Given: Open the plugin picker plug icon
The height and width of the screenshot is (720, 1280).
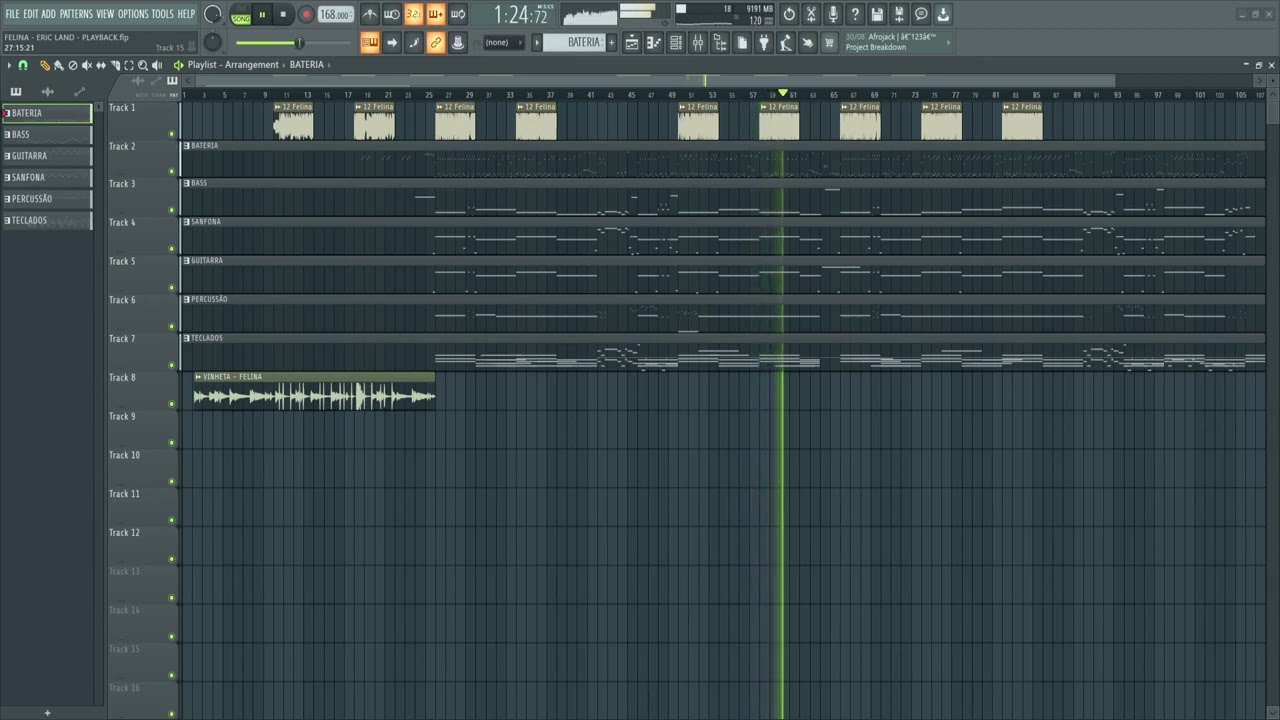Looking at the screenshot, I should tap(762, 42).
